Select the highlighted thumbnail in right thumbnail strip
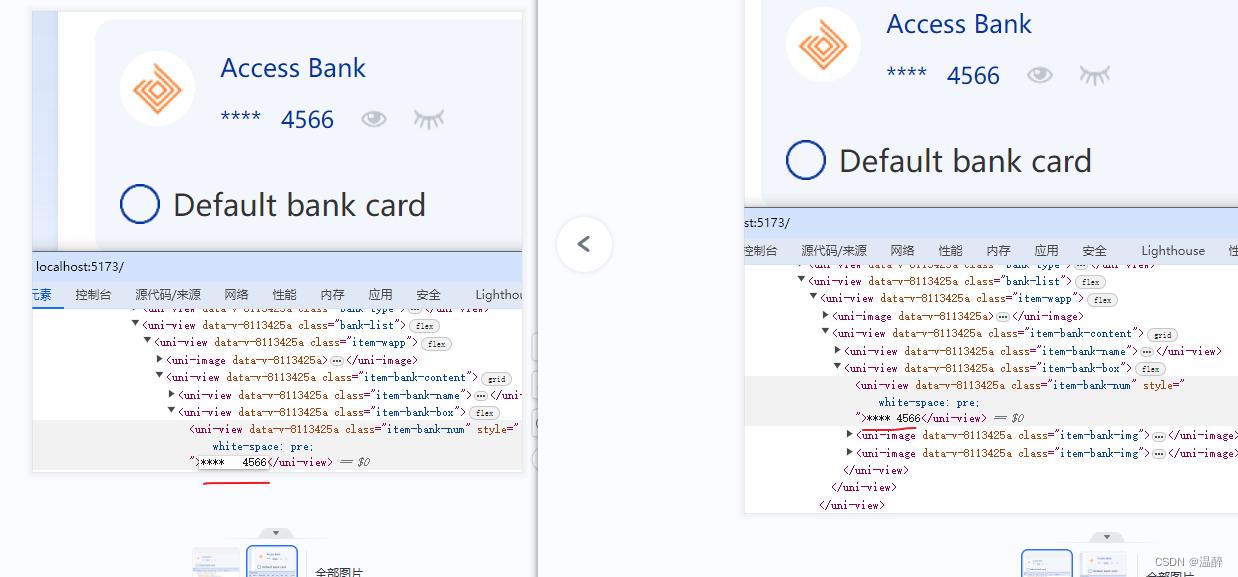 (1047, 563)
